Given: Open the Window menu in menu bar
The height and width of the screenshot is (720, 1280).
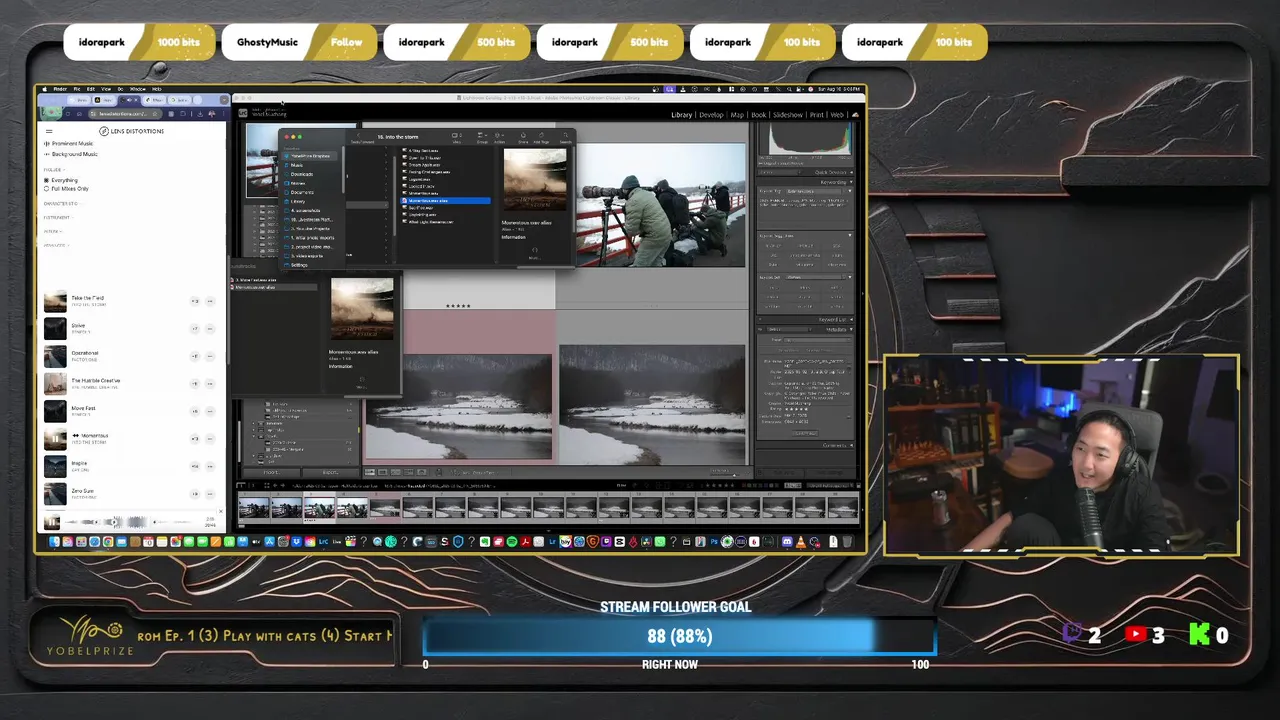Looking at the screenshot, I should [137, 89].
